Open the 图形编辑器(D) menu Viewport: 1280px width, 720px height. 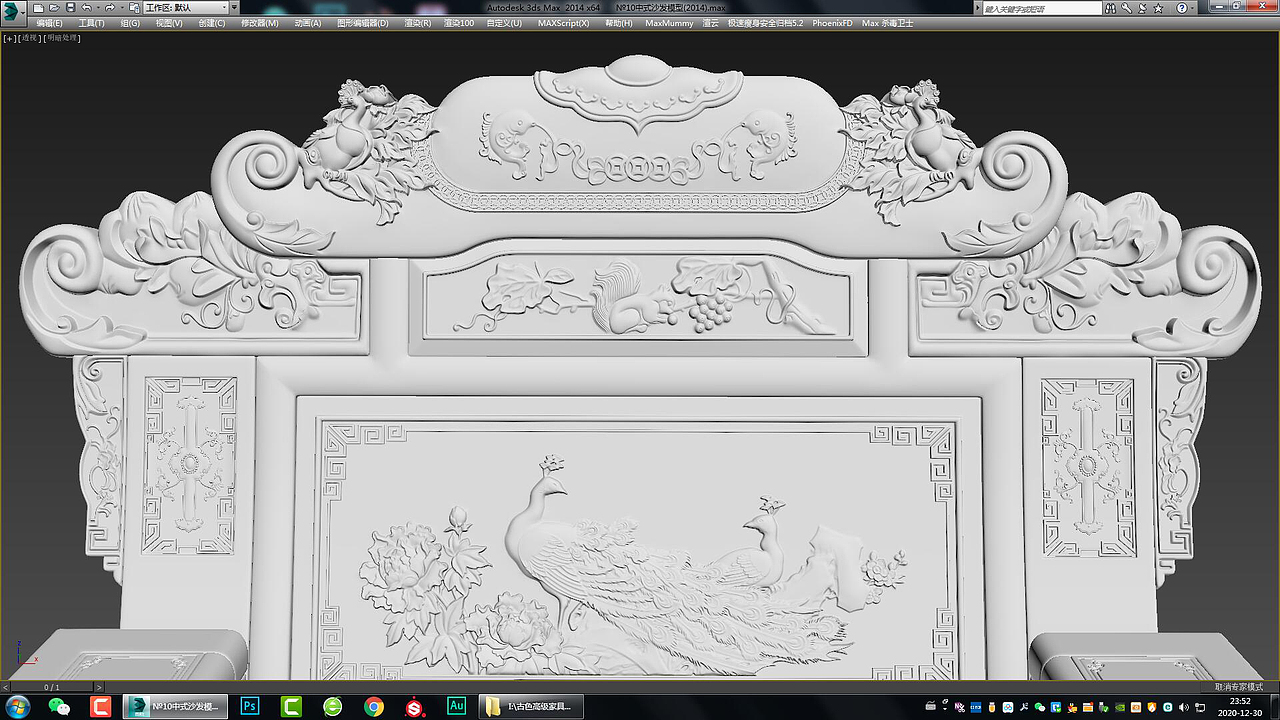363,23
